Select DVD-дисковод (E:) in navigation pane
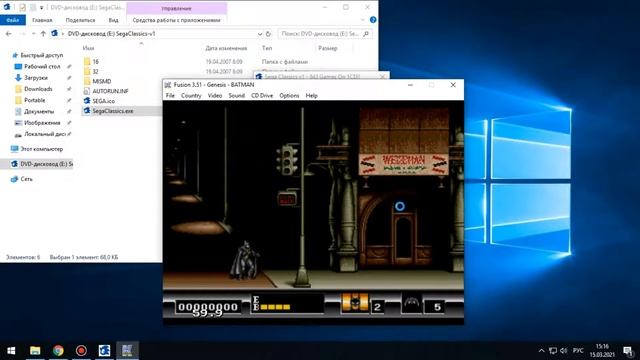 click(x=47, y=164)
